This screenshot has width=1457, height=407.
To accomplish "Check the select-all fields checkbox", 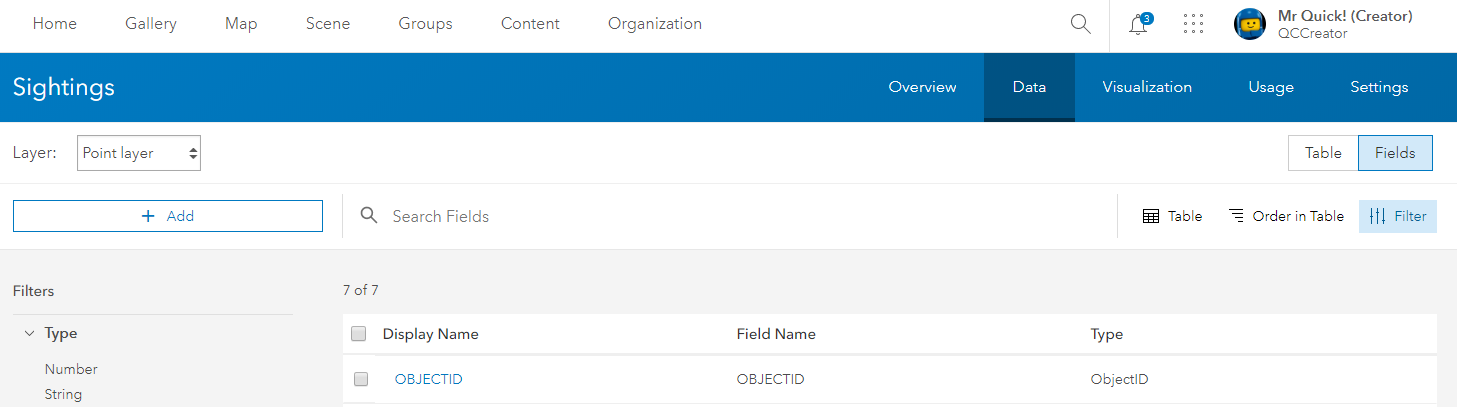I will pos(359,334).
